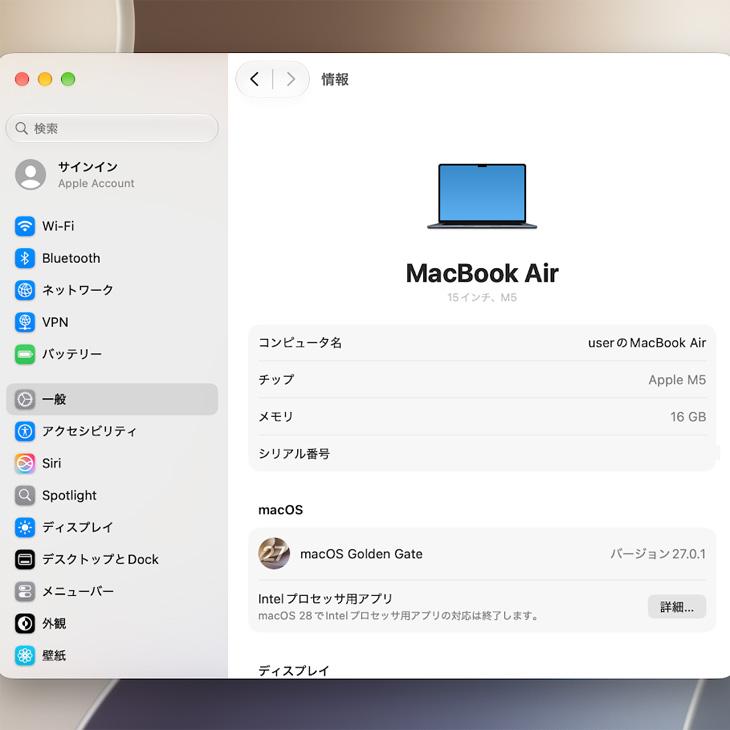Open the VPN icon in sidebar
Viewport: 730px width, 730px height.
pyautogui.click(x=25, y=322)
